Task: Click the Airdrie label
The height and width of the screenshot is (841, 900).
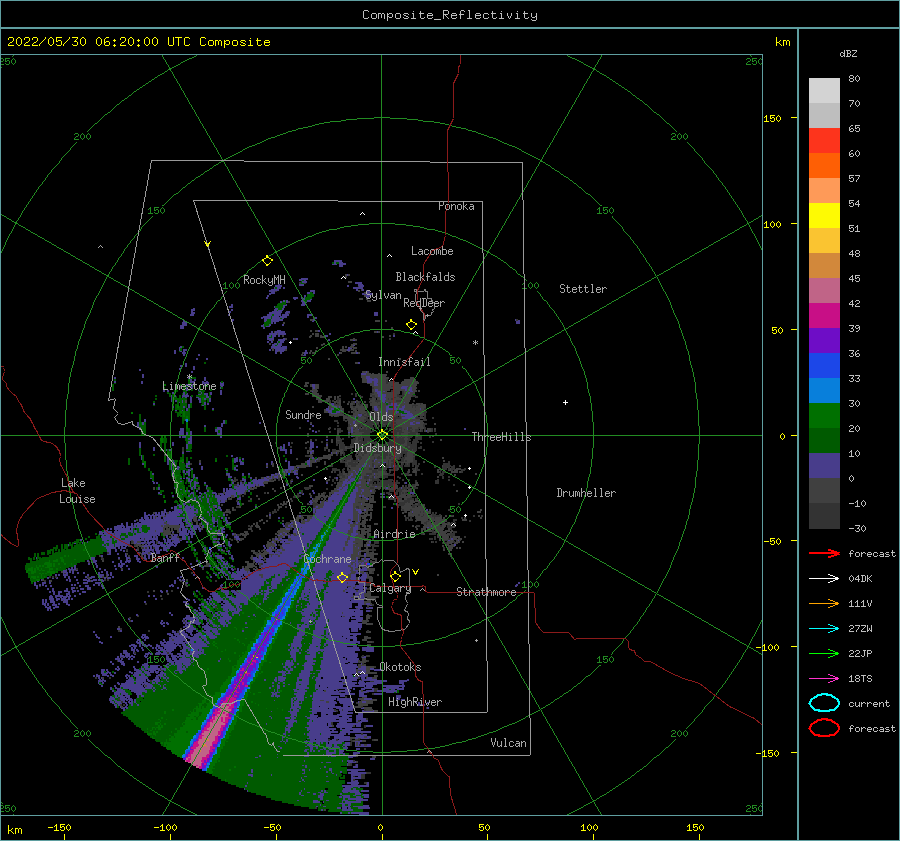Action: tap(394, 534)
